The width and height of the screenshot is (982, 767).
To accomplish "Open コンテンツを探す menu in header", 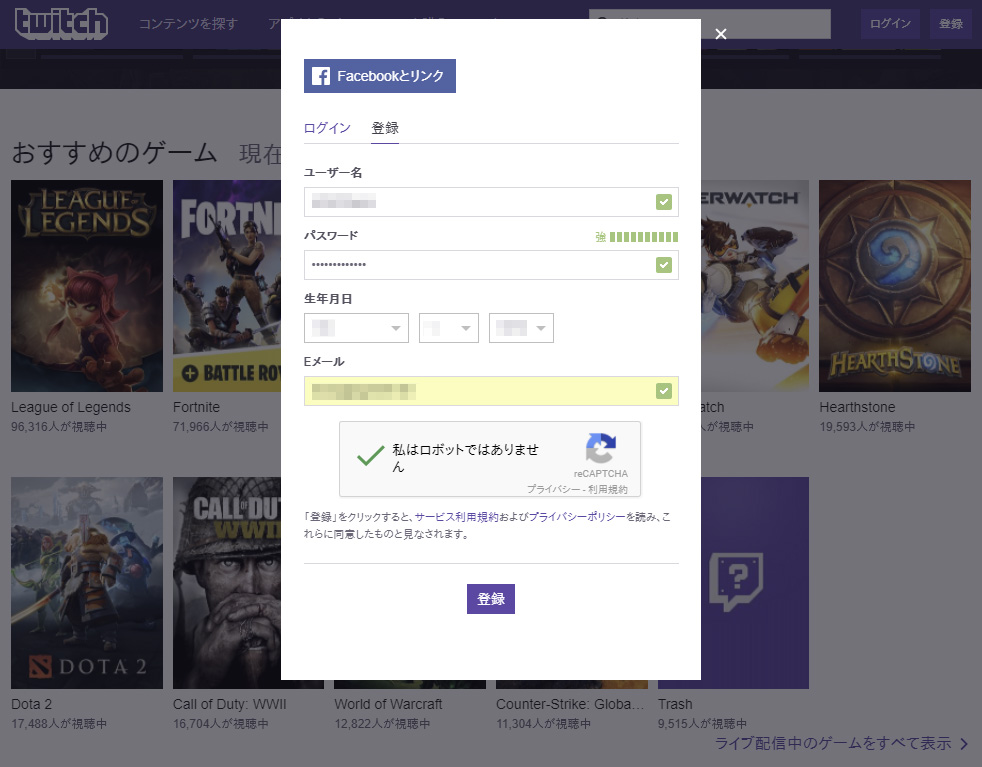I will [x=189, y=24].
